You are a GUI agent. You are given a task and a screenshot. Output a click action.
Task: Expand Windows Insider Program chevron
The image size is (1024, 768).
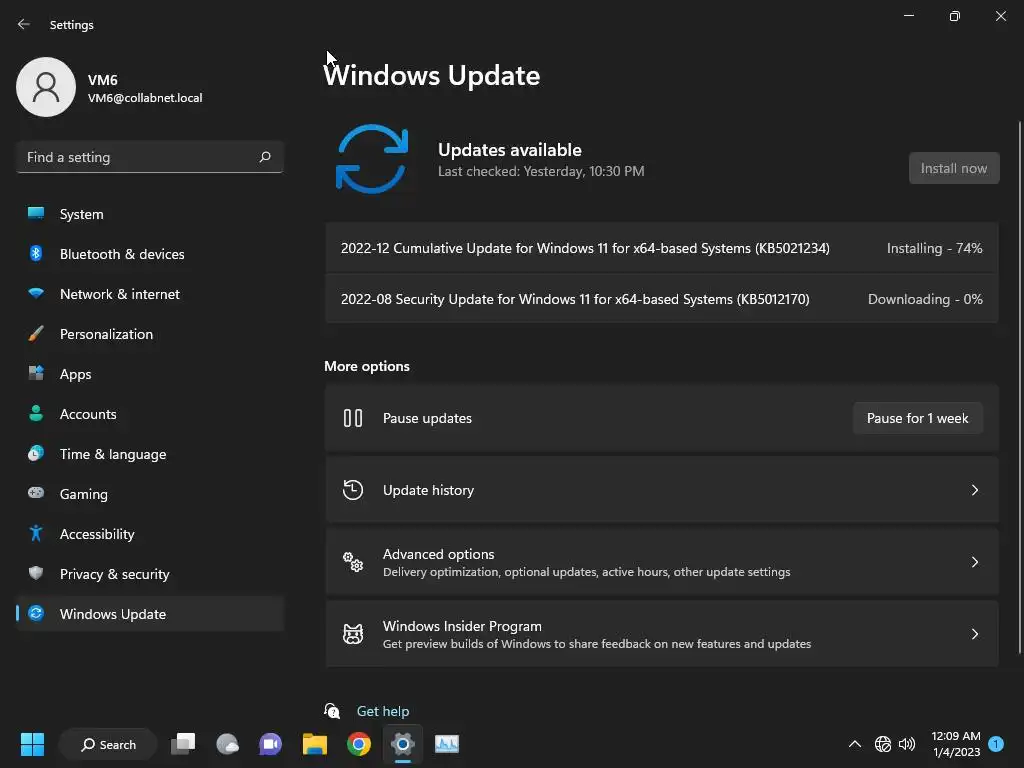tap(974, 633)
